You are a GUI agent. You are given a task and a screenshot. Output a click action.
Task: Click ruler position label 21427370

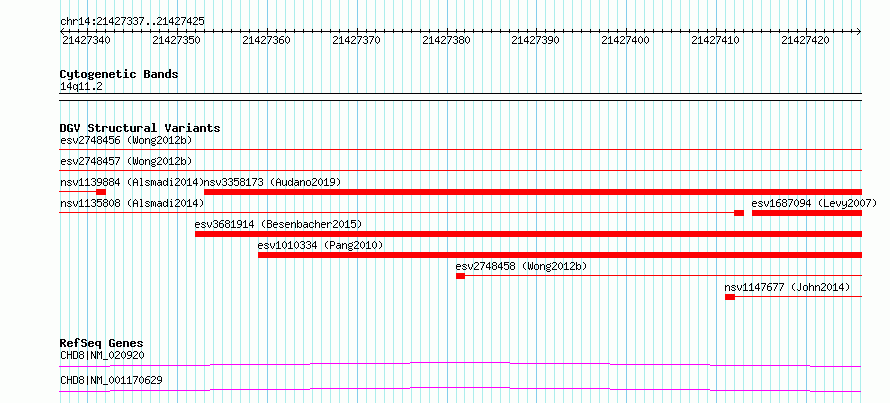coord(356,40)
